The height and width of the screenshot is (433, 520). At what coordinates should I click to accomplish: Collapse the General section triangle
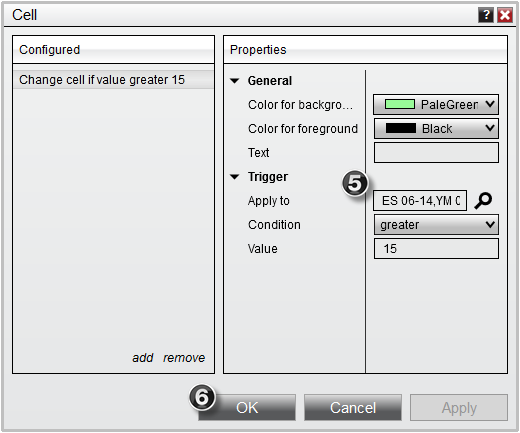[x=235, y=81]
